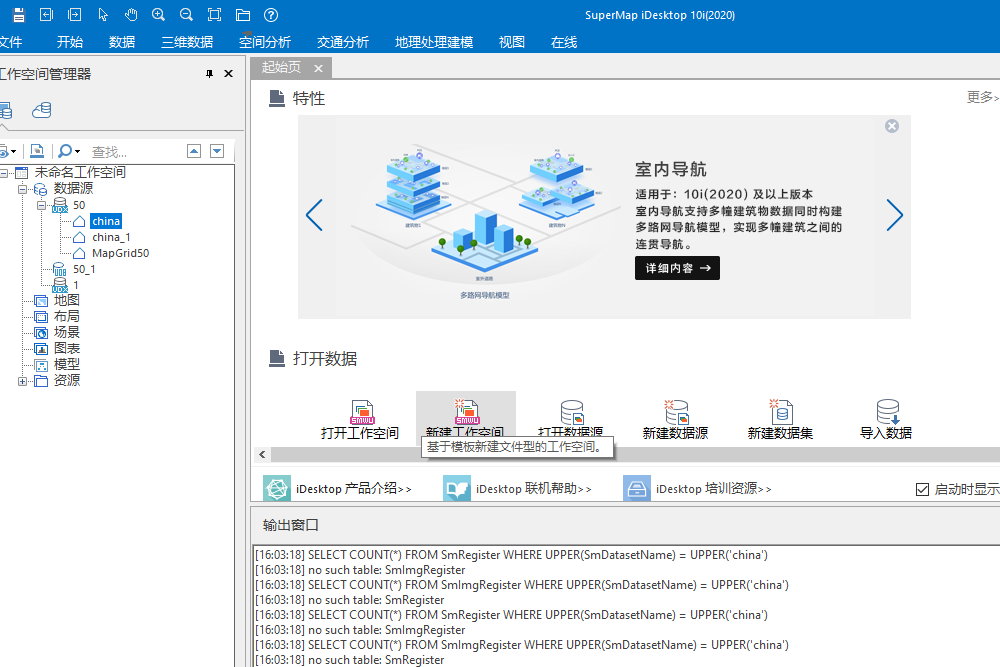Click the full extent view icon

click(214, 15)
